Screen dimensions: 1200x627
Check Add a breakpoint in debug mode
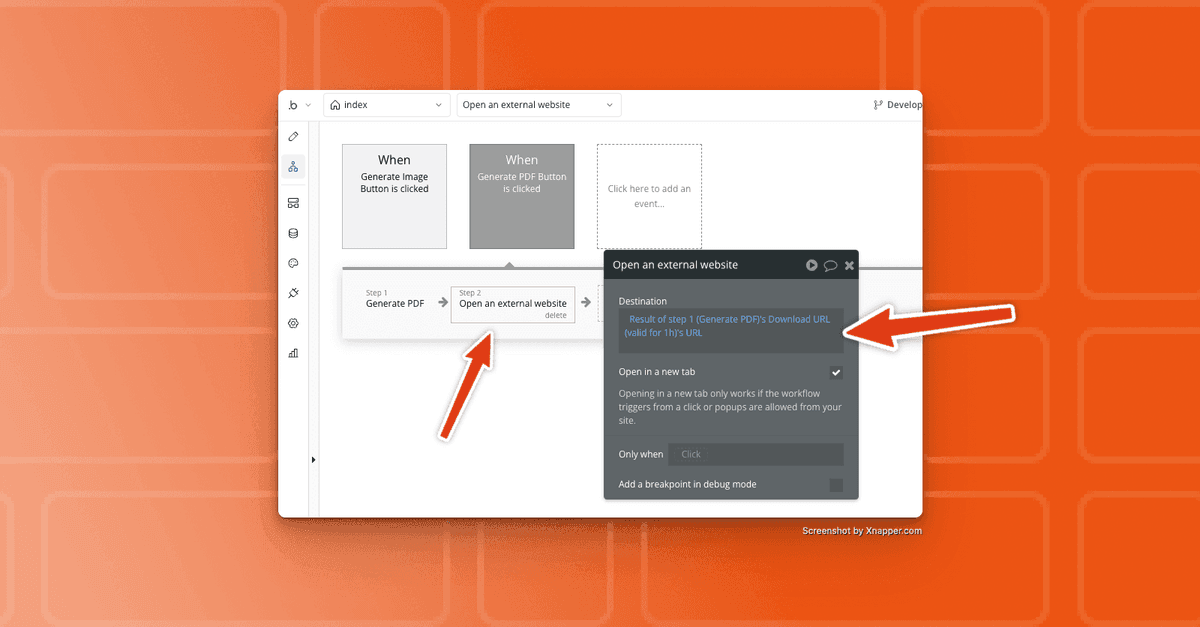coord(836,484)
